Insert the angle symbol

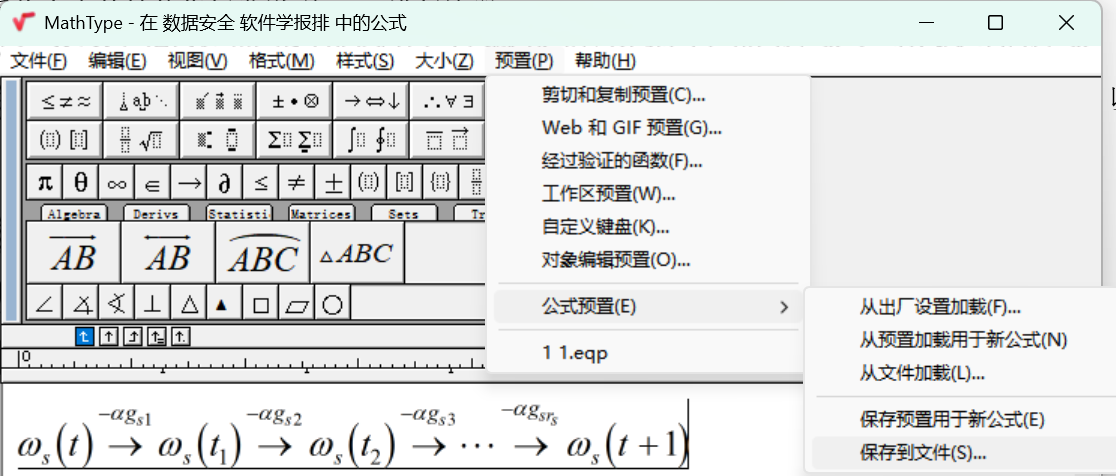click(45, 305)
